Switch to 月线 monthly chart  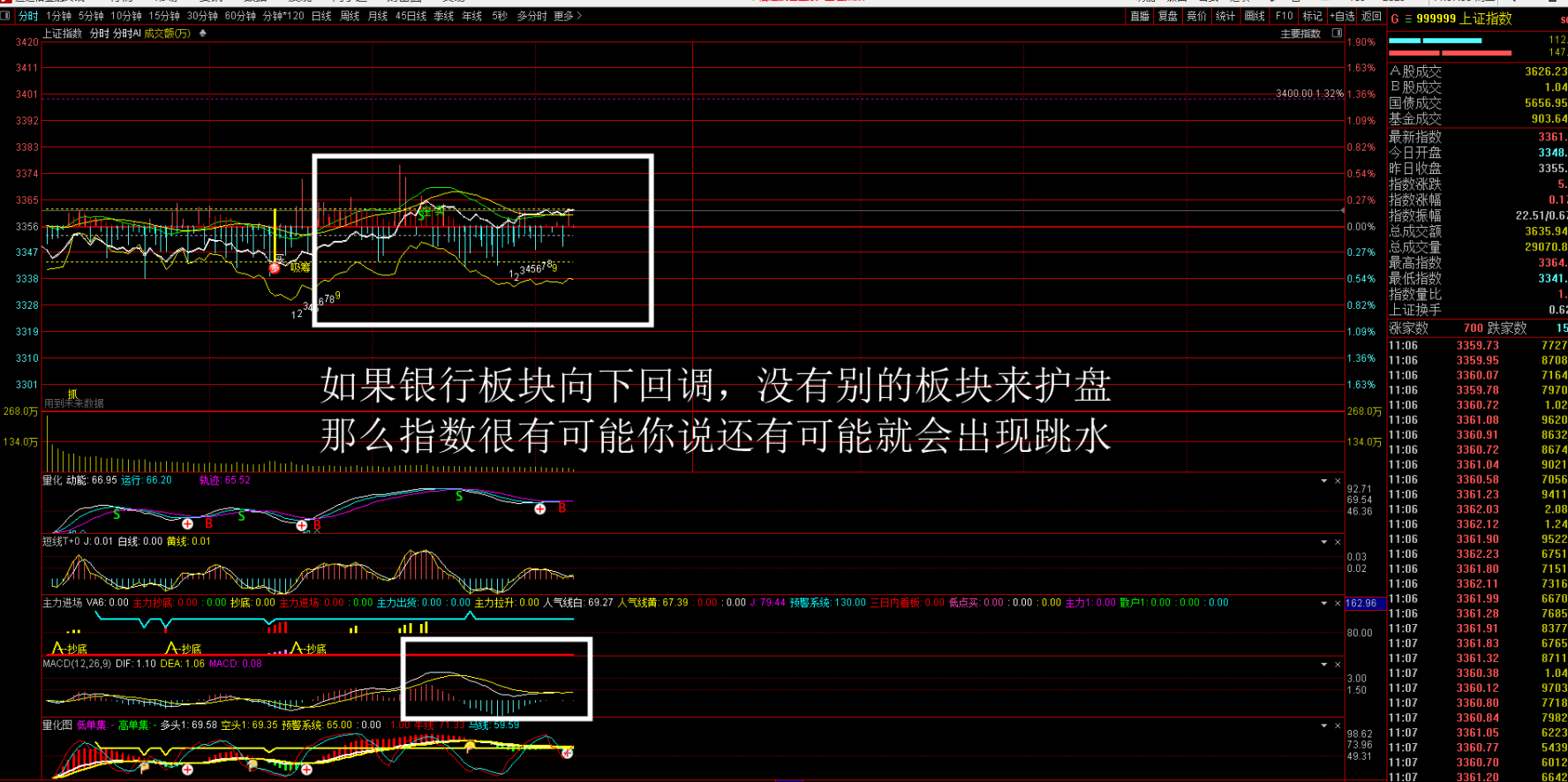click(378, 16)
